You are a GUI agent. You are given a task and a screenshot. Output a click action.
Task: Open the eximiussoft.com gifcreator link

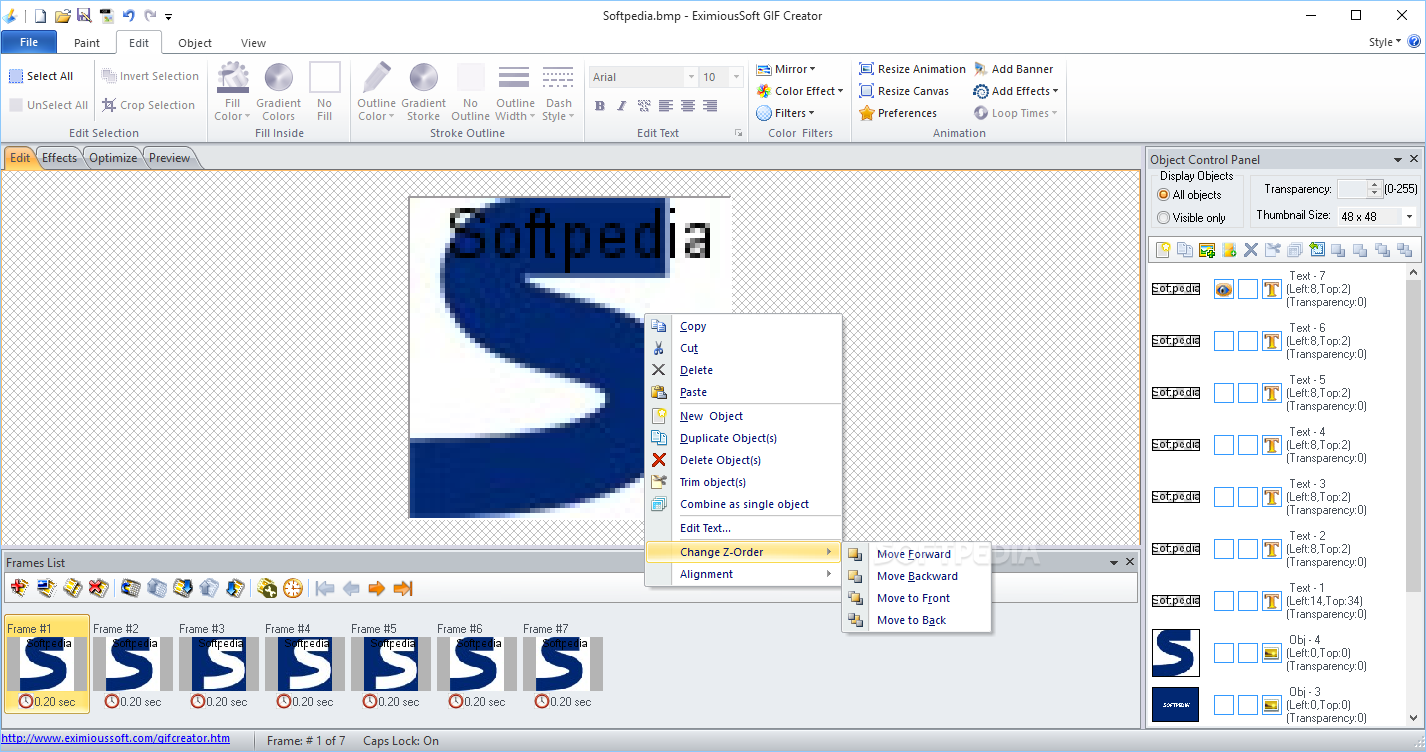tap(115, 739)
